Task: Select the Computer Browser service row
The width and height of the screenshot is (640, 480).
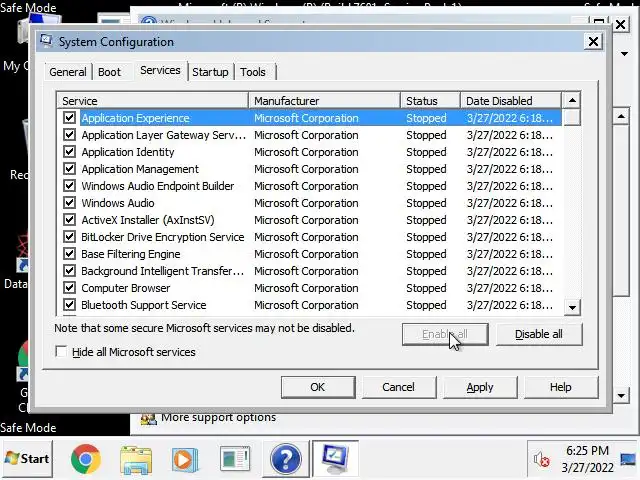Action: point(309,288)
